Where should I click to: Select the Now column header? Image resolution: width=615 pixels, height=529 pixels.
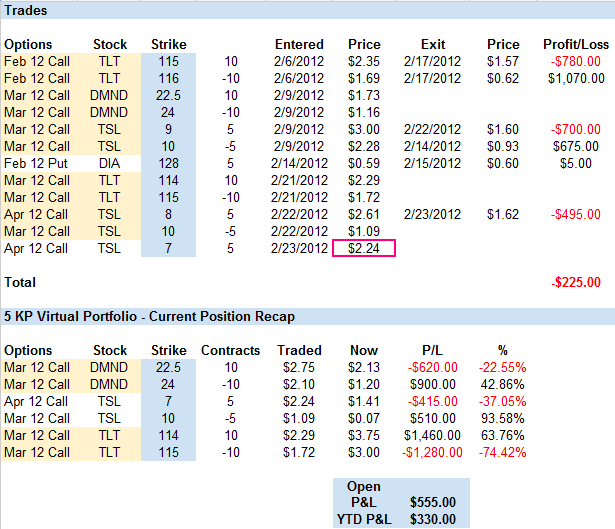pos(364,351)
